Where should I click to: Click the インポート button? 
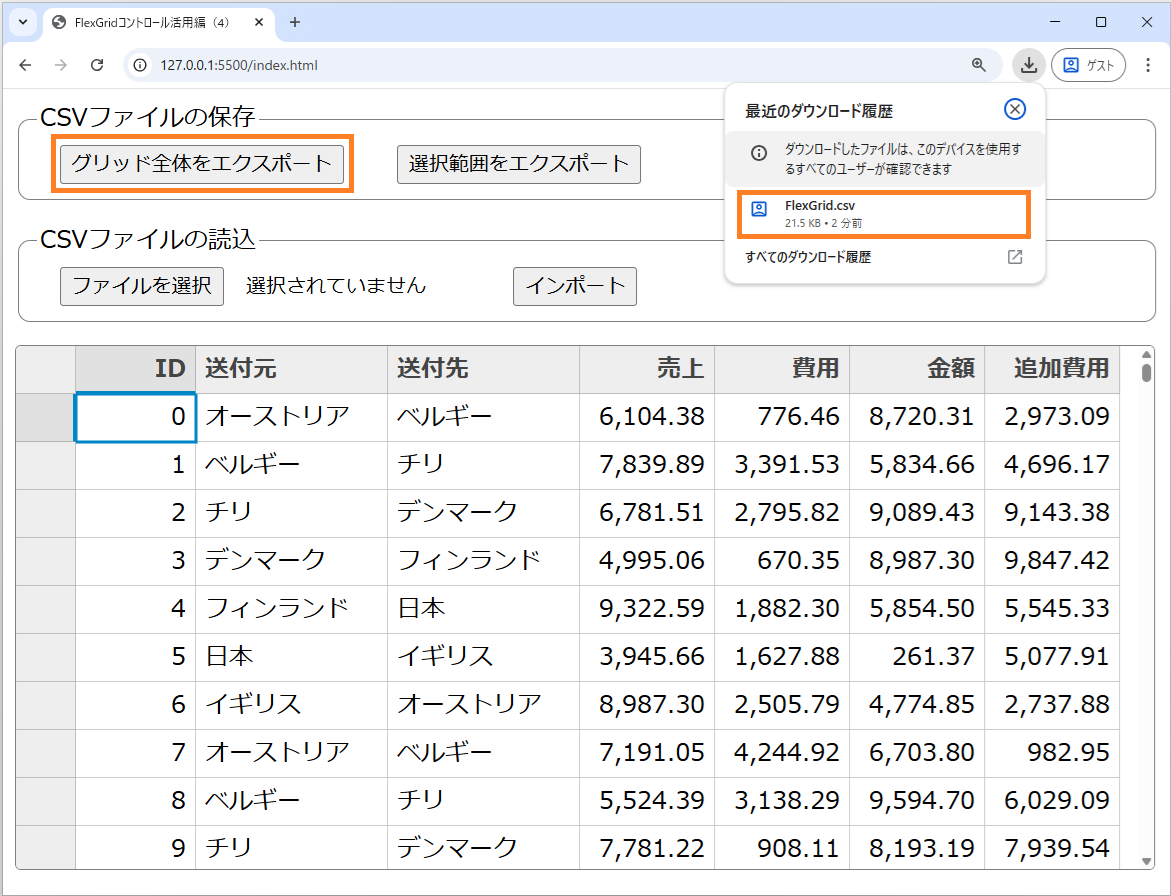tap(575, 286)
